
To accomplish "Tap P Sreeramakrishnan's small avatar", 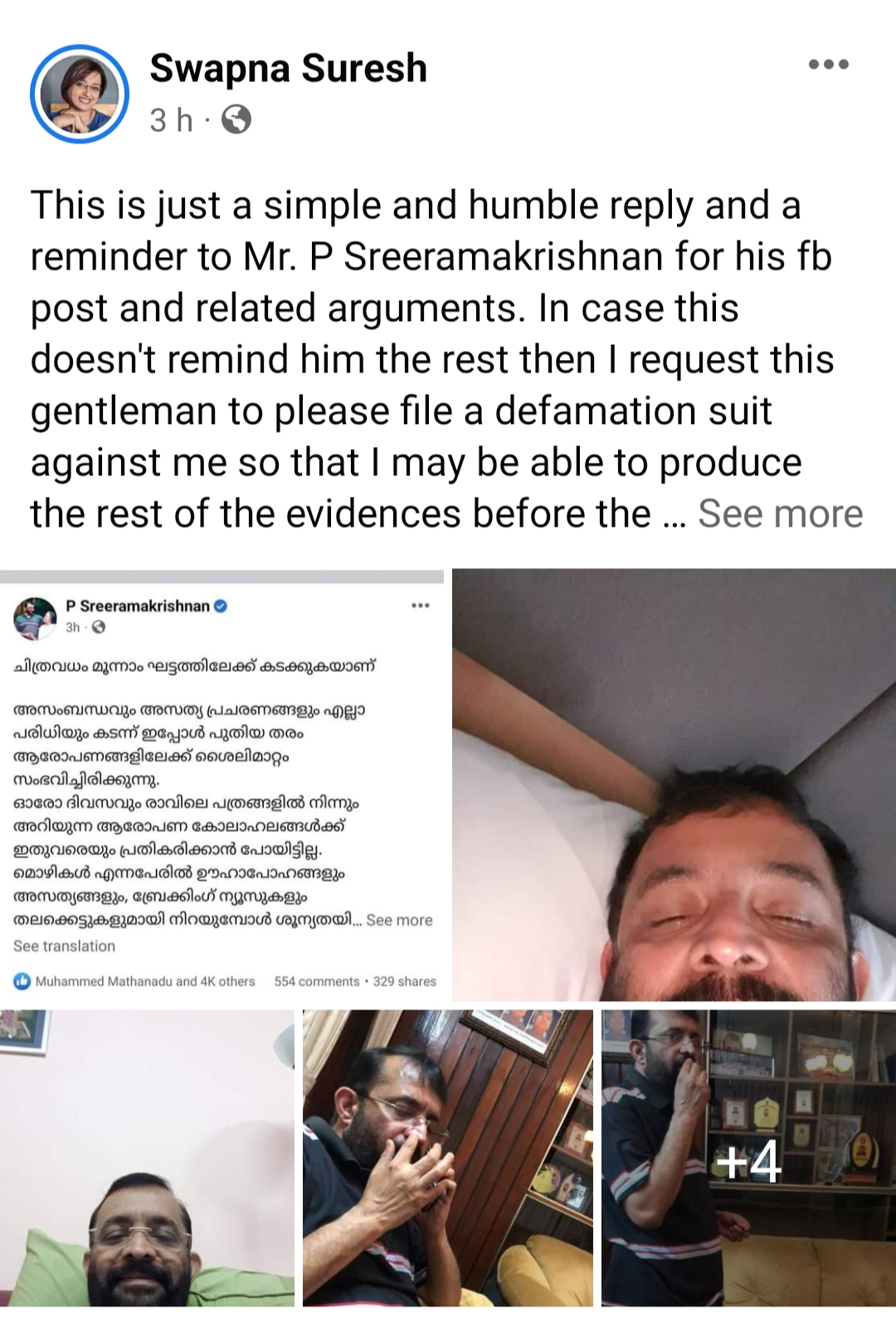I will pos(34,618).
